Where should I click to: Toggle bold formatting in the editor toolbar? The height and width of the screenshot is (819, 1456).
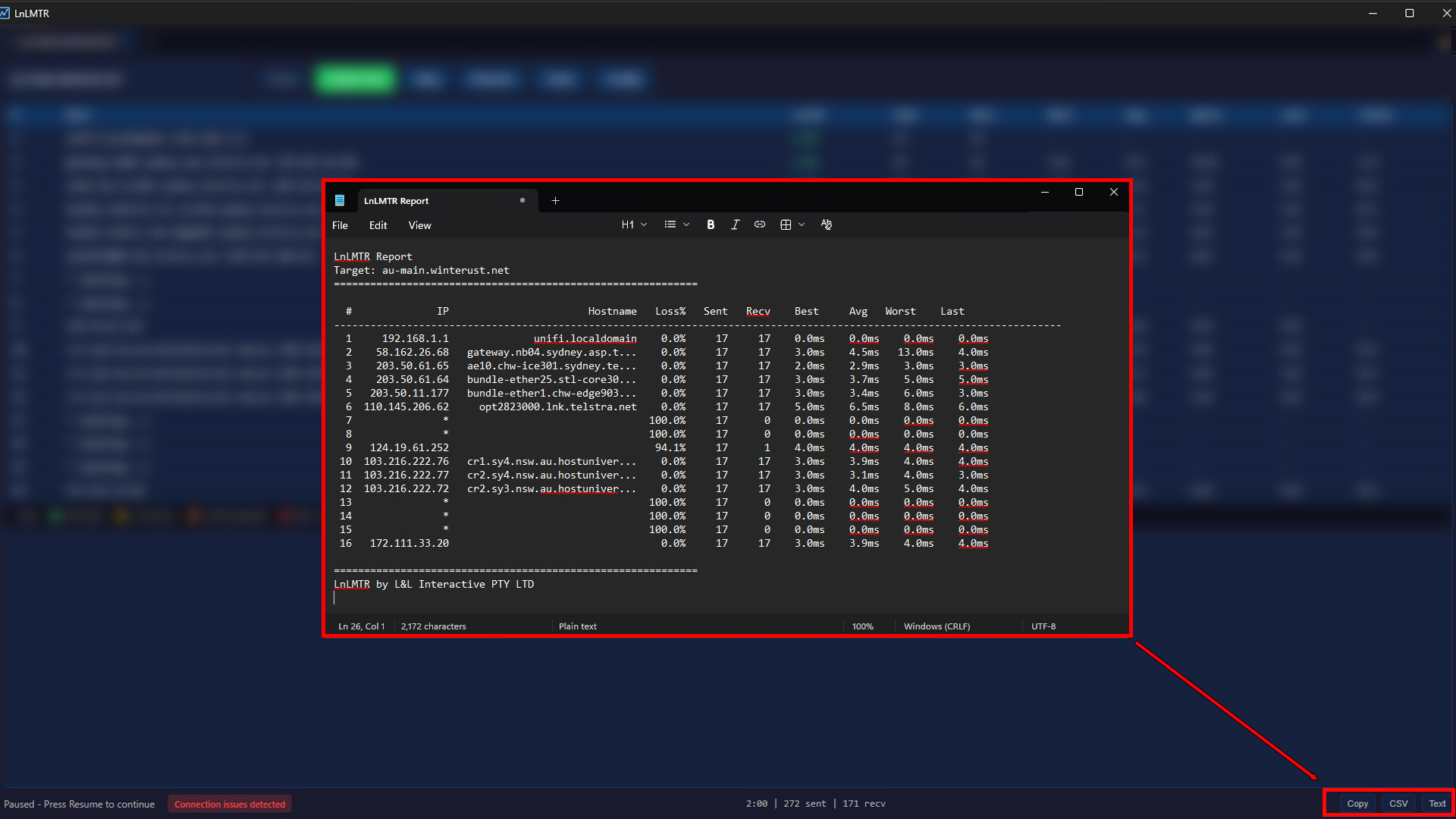[710, 224]
